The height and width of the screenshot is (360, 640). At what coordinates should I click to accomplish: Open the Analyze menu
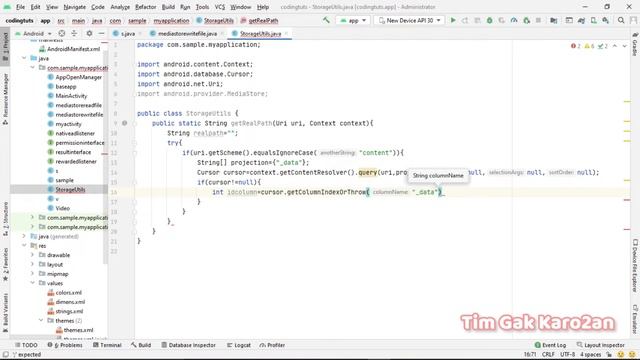pyautogui.click(x=120, y=7)
